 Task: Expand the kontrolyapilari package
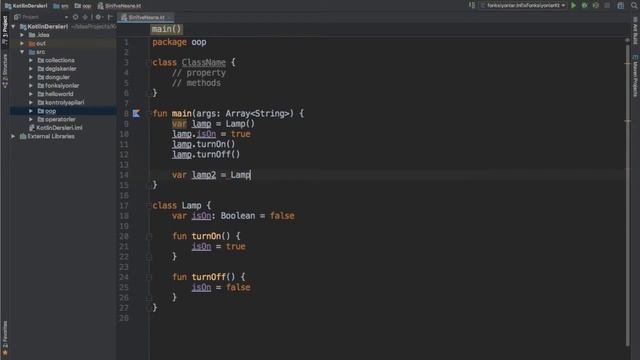pyautogui.click(x=31, y=102)
